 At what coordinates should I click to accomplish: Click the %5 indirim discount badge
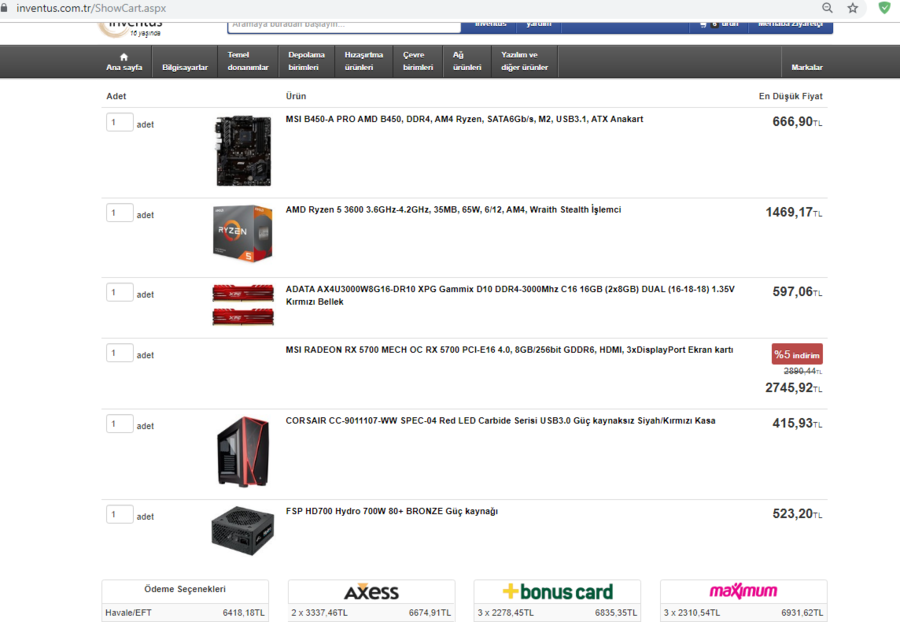tap(797, 354)
